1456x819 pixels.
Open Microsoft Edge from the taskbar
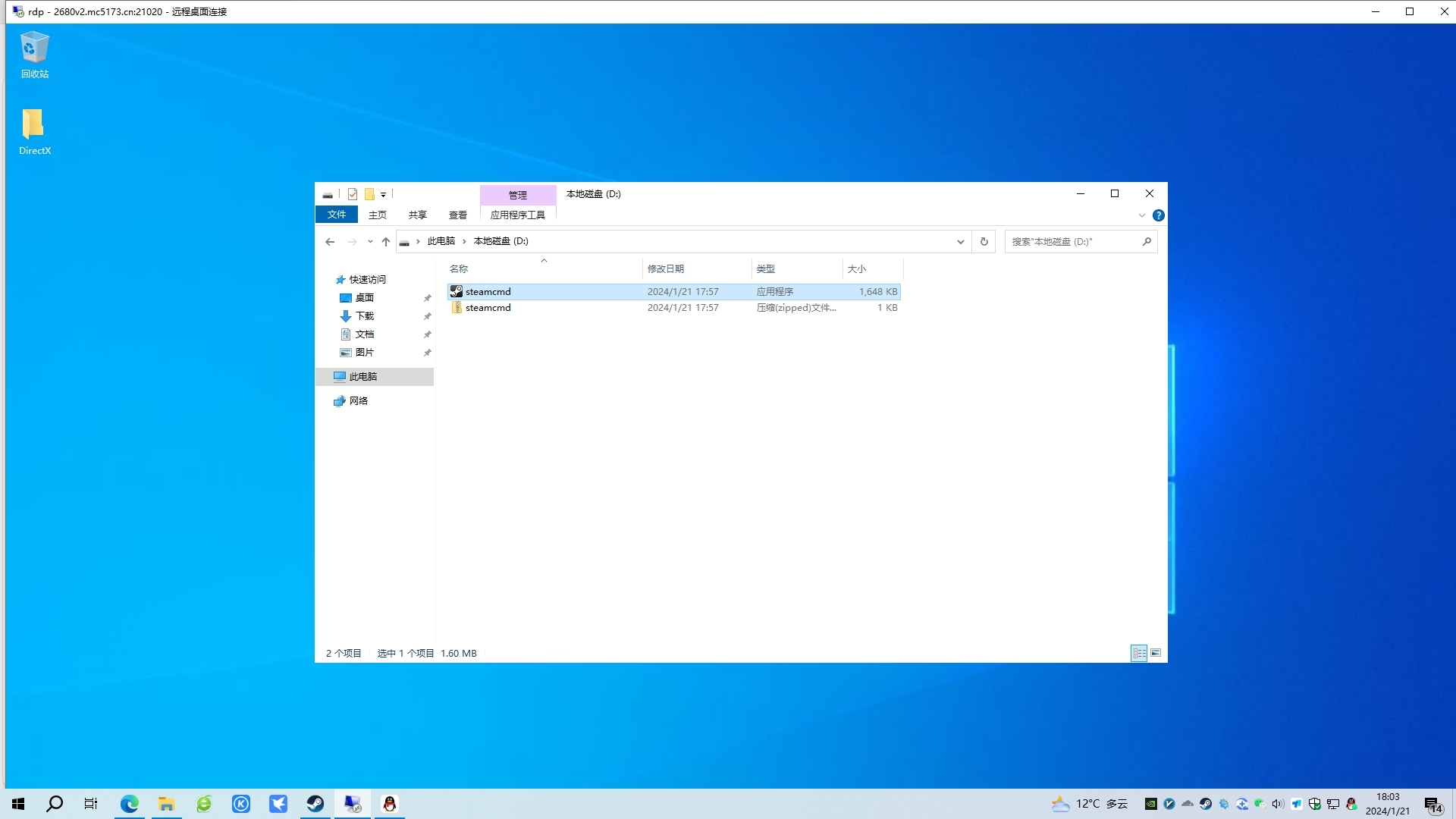pyautogui.click(x=130, y=804)
